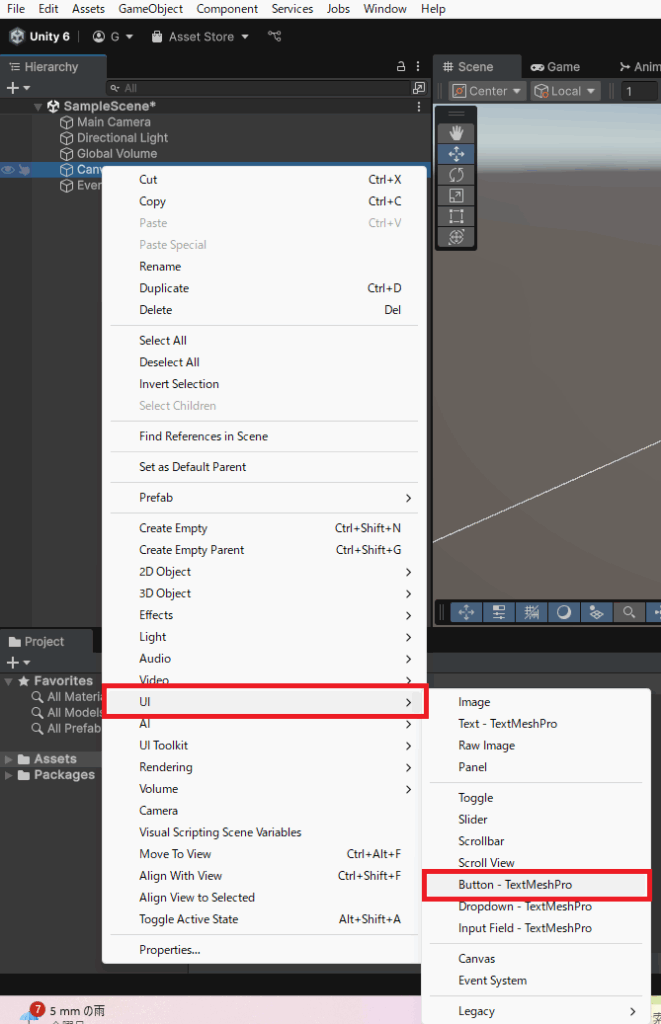This screenshot has width=661, height=1024.
Task: Select the Move tool in Scene toolbar
Action: [x=456, y=154]
